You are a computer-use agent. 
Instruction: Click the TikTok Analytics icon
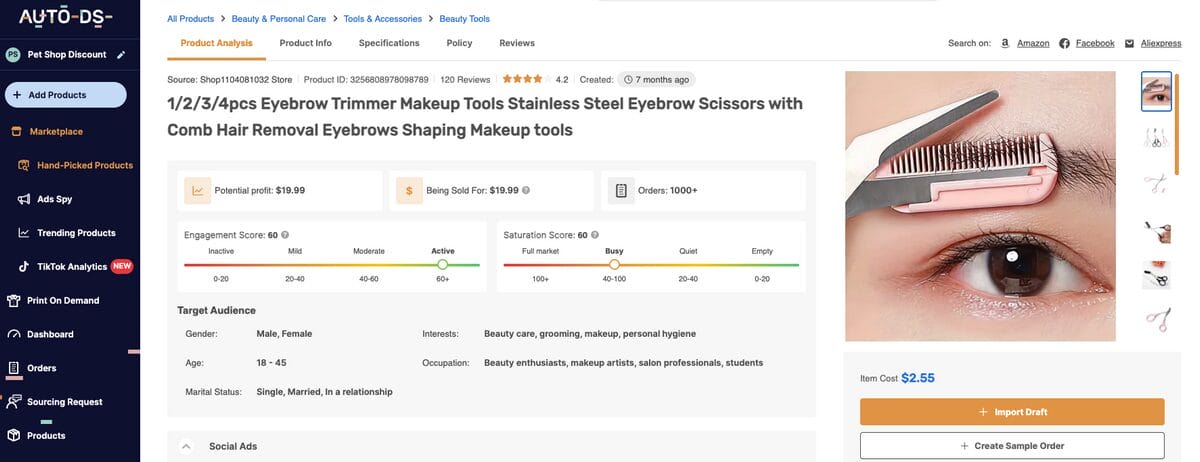24,267
